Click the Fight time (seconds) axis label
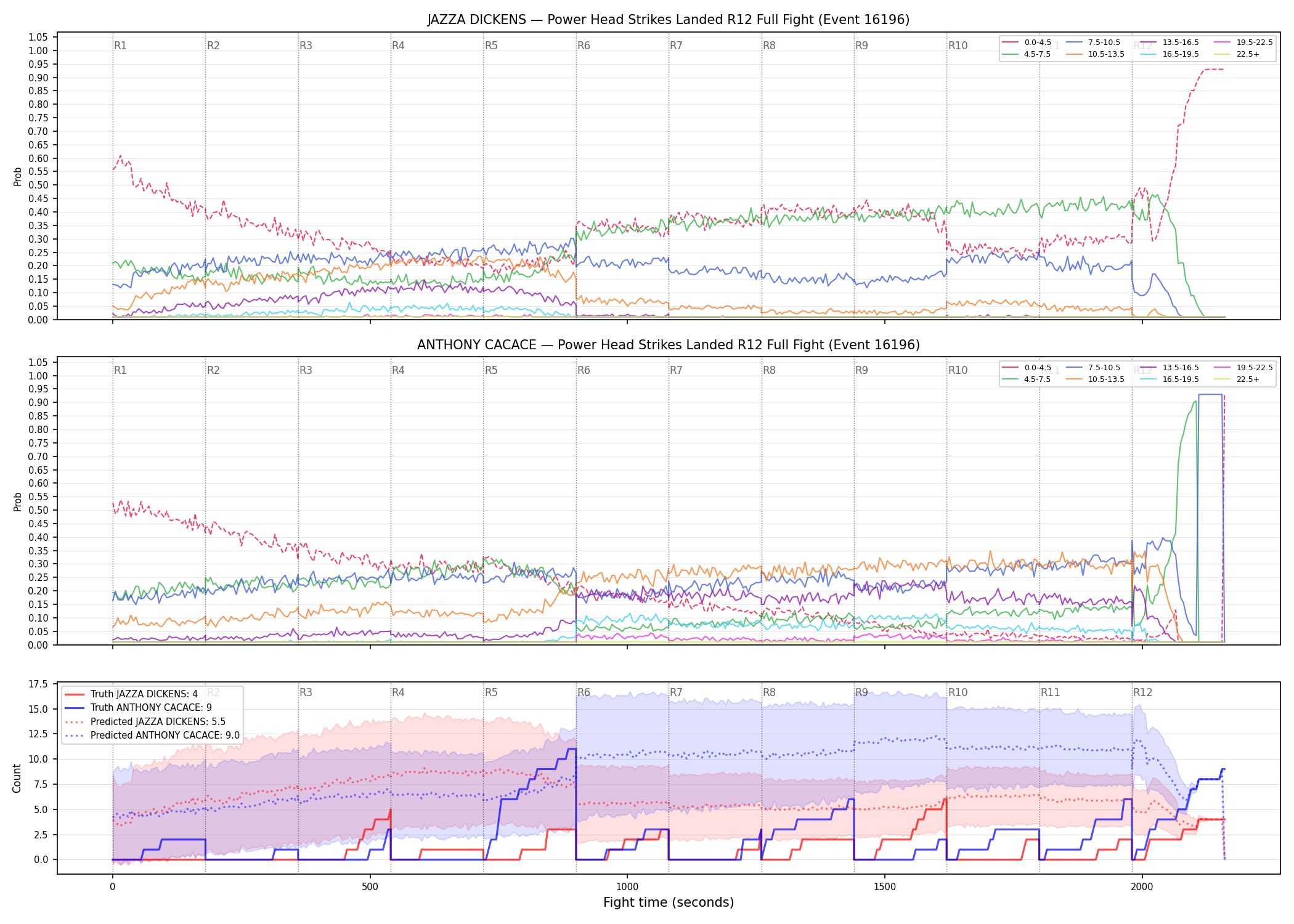This screenshot has width=1294, height=924. [669, 902]
